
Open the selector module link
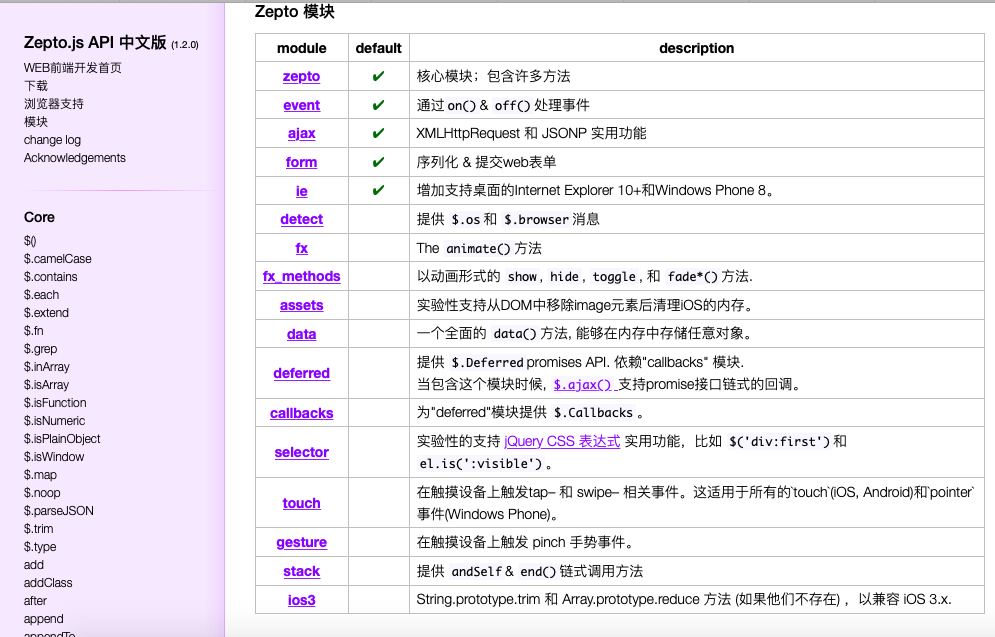[x=301, y=451]
